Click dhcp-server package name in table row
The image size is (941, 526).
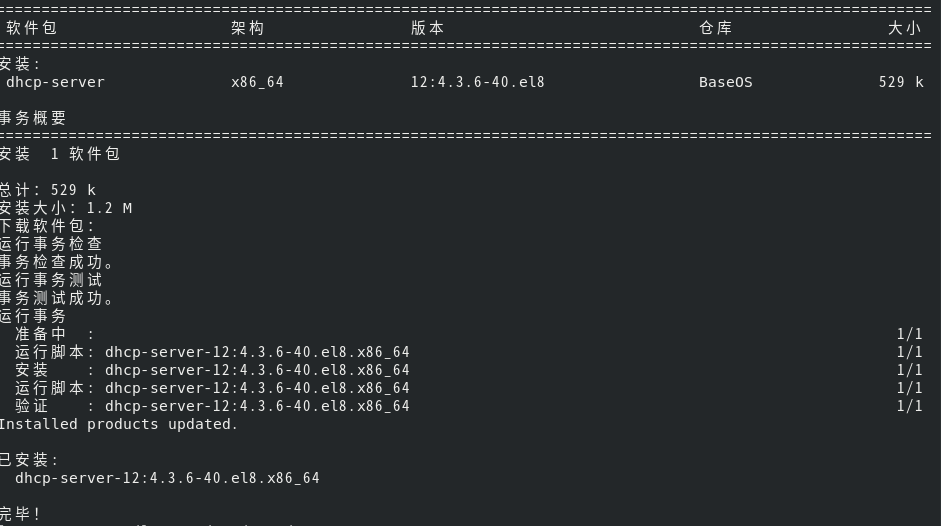(55, 82)
